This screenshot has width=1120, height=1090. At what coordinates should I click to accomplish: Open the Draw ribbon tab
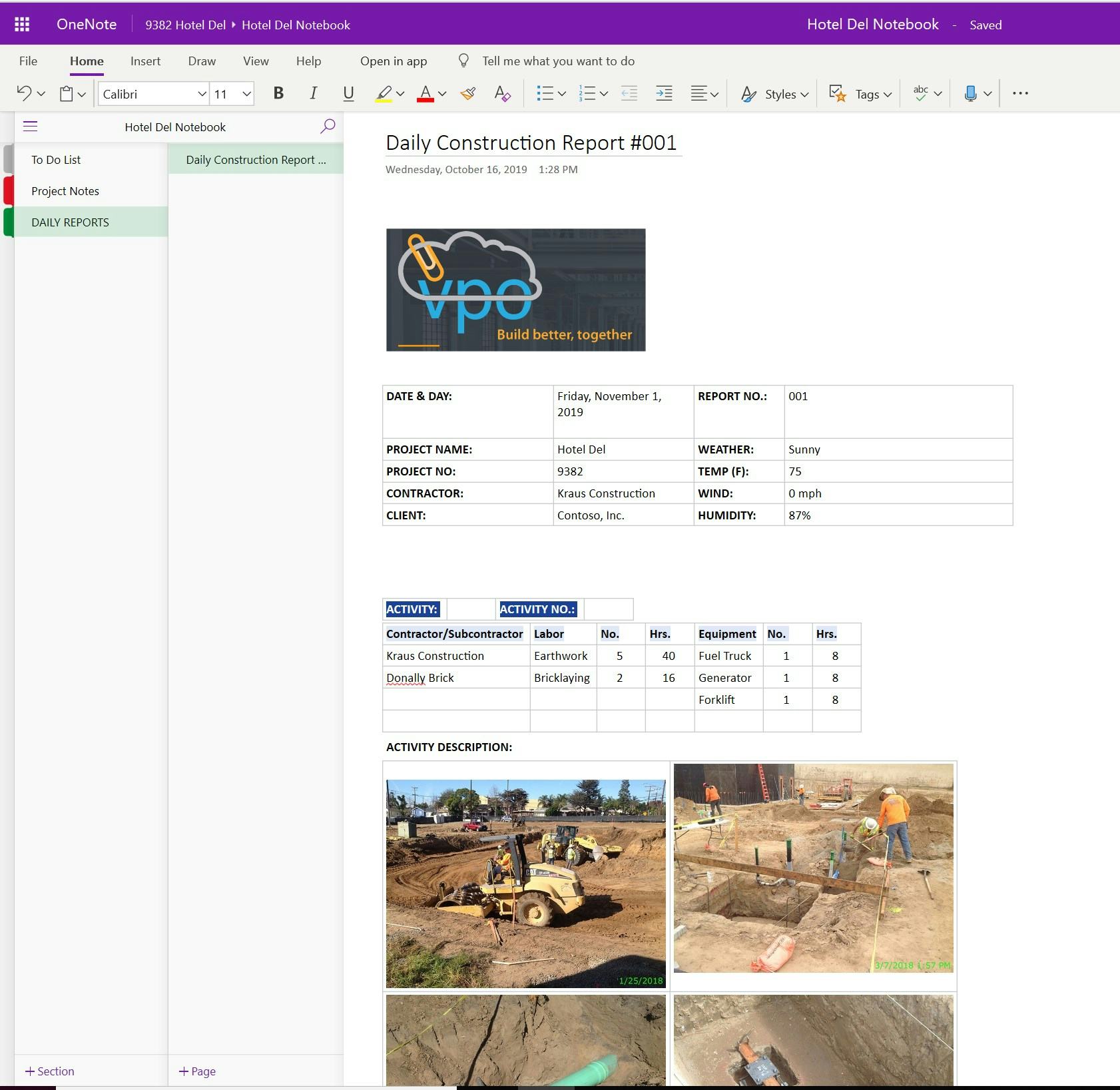(x=200, y=61)
